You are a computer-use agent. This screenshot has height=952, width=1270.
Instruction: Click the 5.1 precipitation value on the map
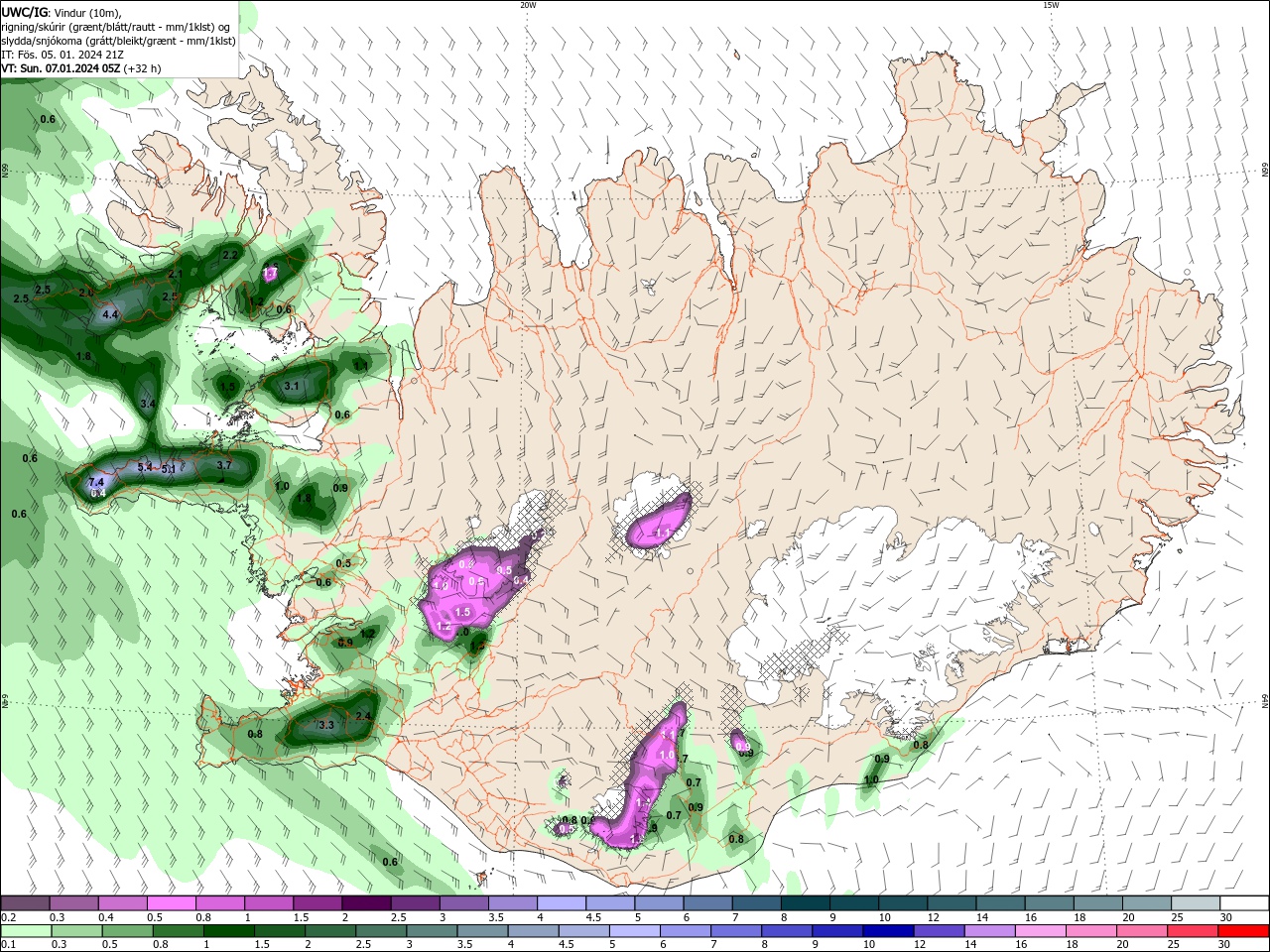pos(169,469)
